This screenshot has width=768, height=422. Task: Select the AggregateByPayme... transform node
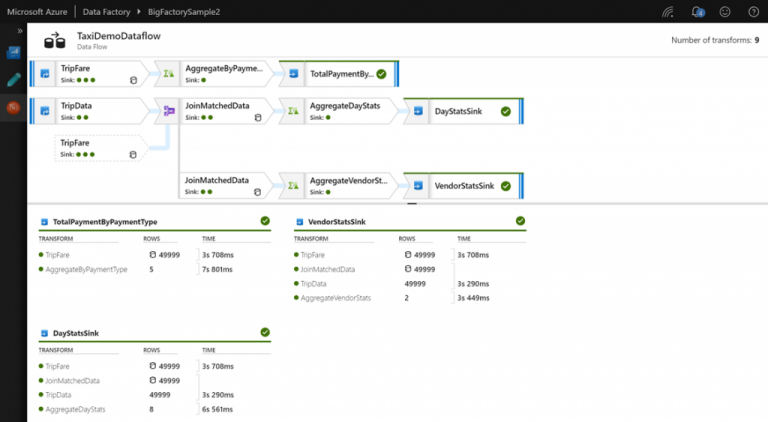tap(215, 74)
